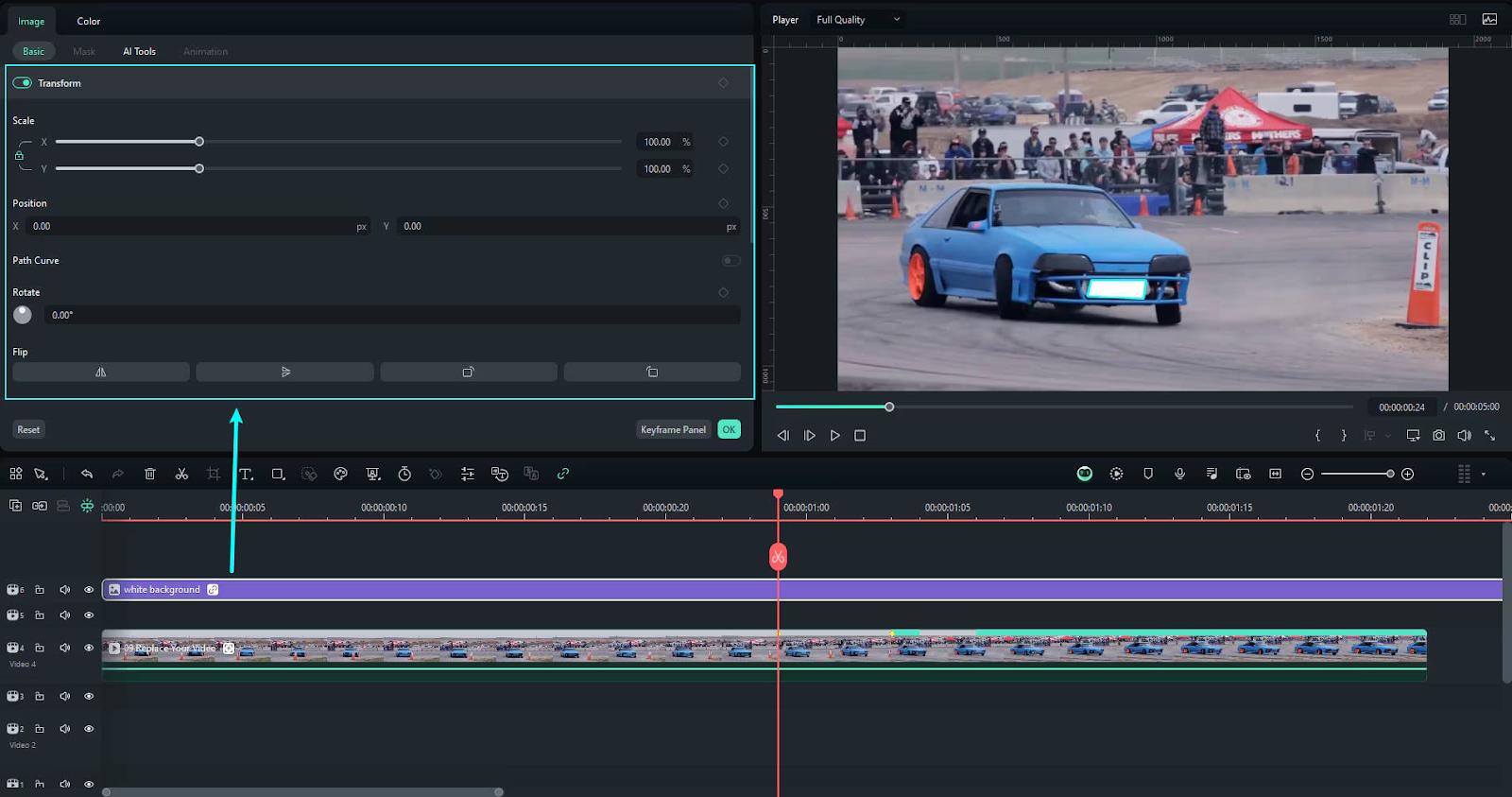Open the AI Tools sub-tab
This screenshot has width=1512, height=797.
[x=139, y=51]
